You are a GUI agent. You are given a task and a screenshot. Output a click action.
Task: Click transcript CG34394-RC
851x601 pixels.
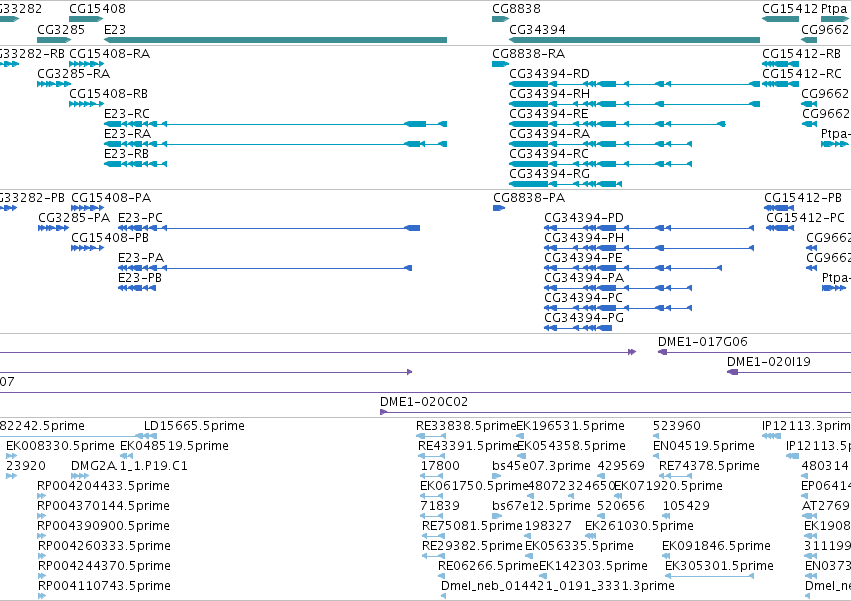coord(549,154)
